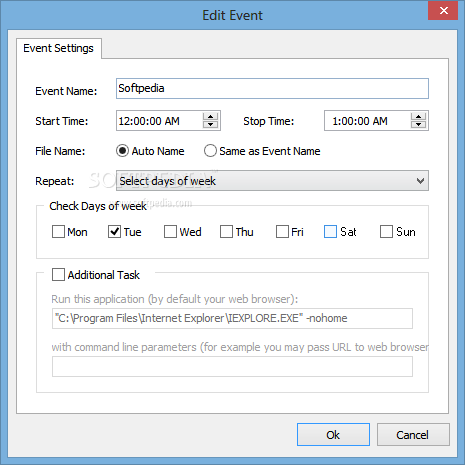Click the Cancel button
Image resolution: width=465 pixels, height=465 pixels.
[x=413, y=435]
